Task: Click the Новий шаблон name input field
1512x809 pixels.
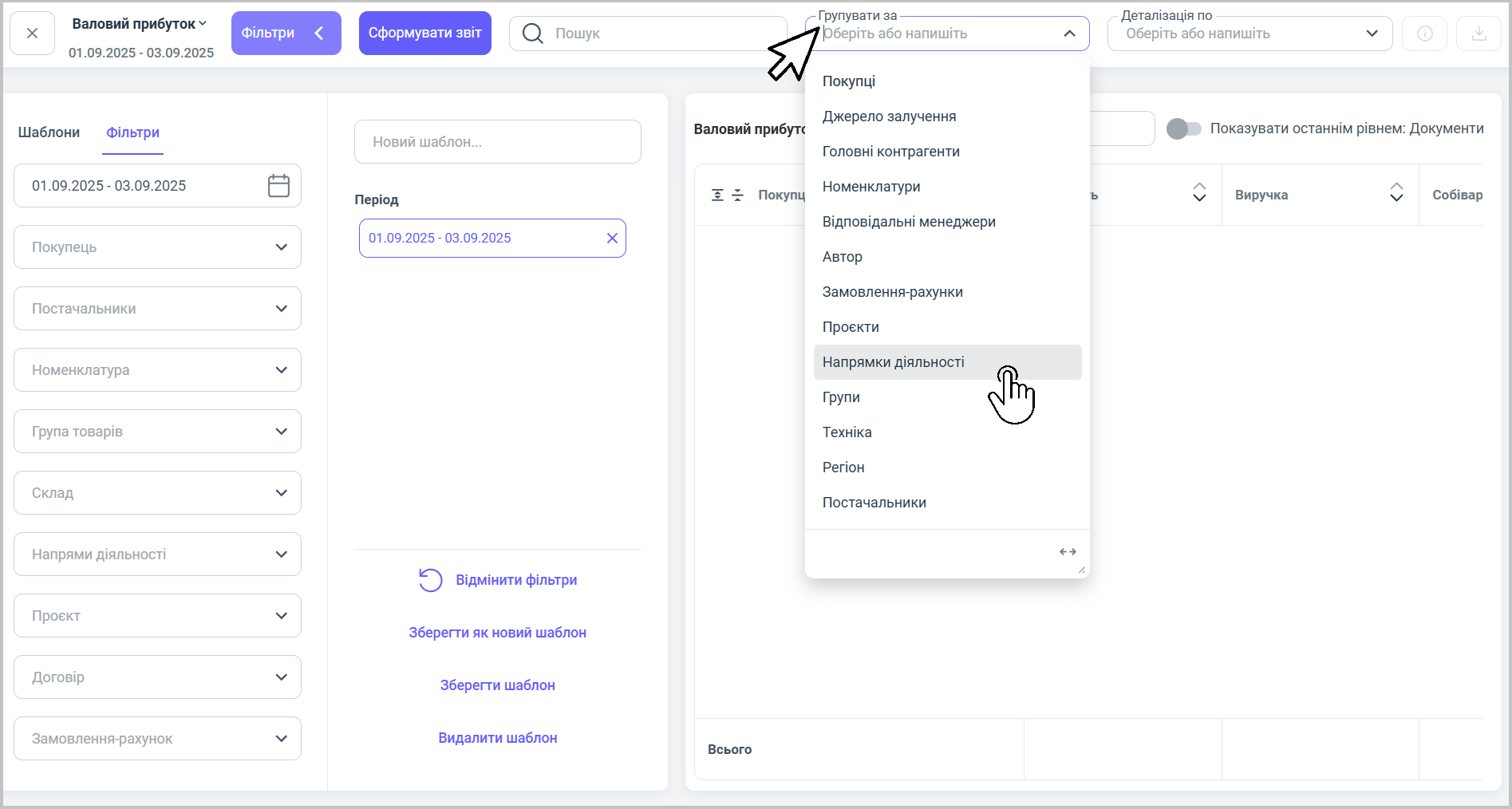Action: click(x=497, y=142)
